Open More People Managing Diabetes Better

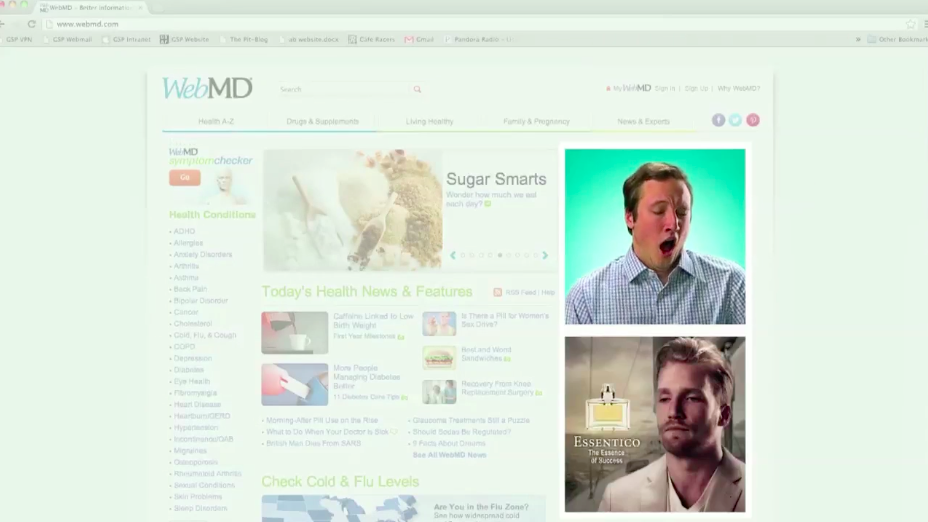coord(367,377)
